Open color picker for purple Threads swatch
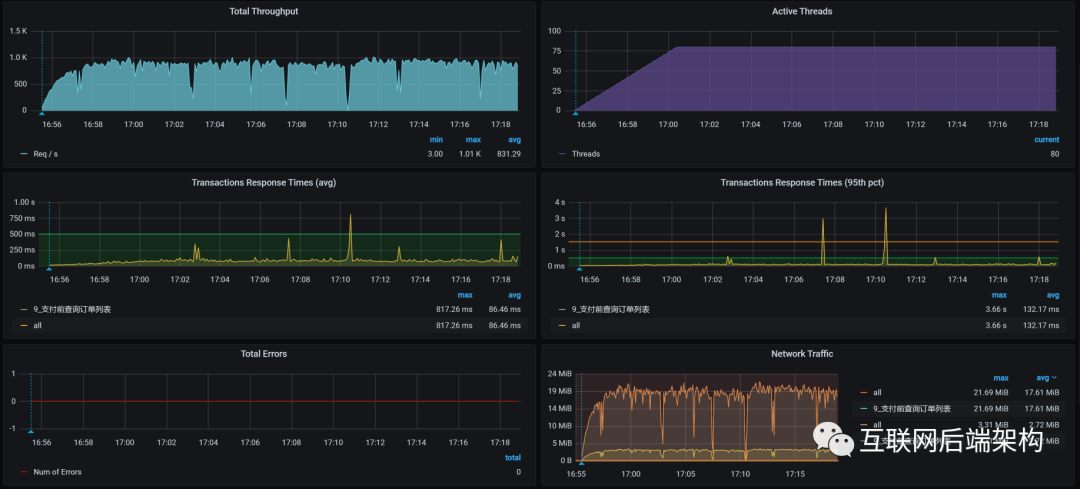The width and height of the screenshot is (1080, 489). [563, 154]
